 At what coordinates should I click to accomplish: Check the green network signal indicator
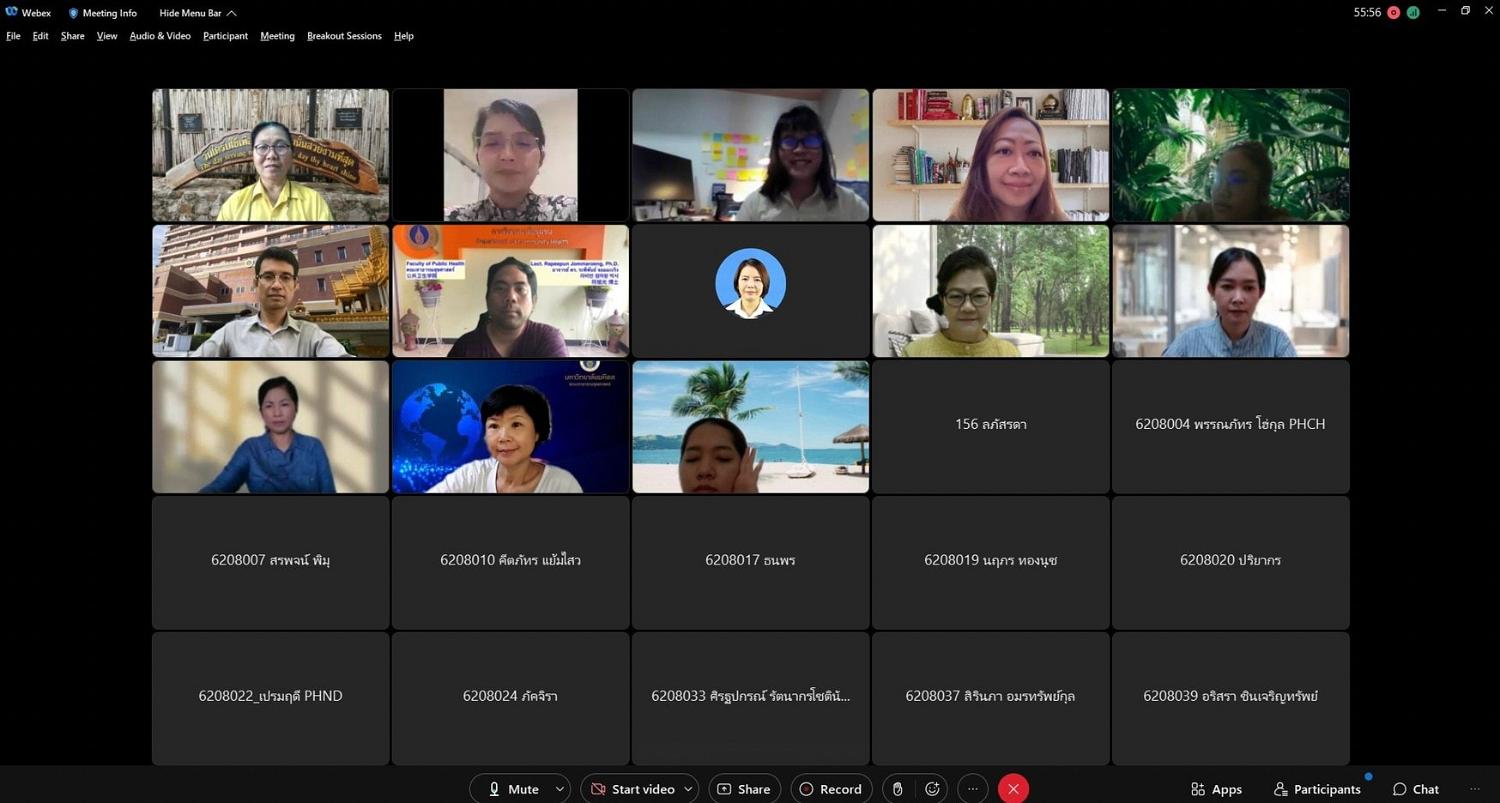1413,12
